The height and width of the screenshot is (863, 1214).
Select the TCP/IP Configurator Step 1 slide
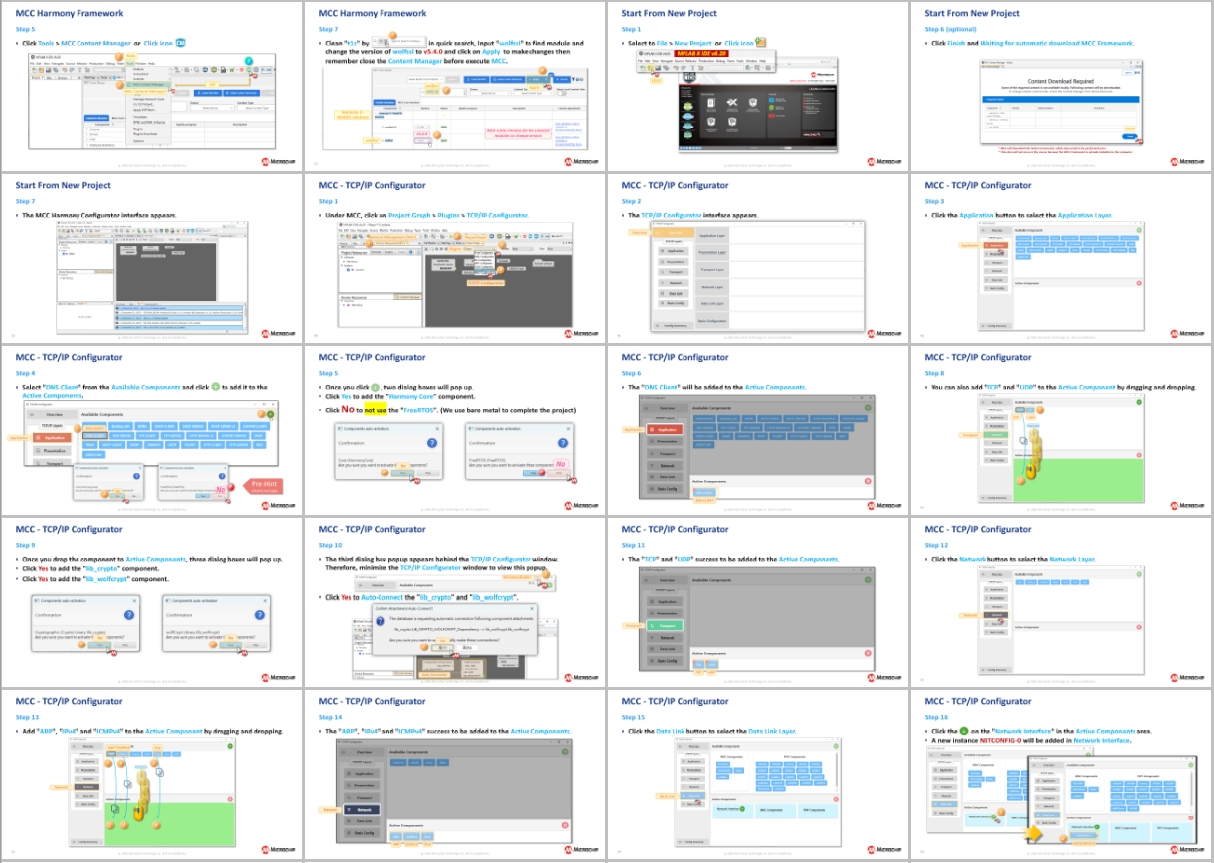click(455, 258)
